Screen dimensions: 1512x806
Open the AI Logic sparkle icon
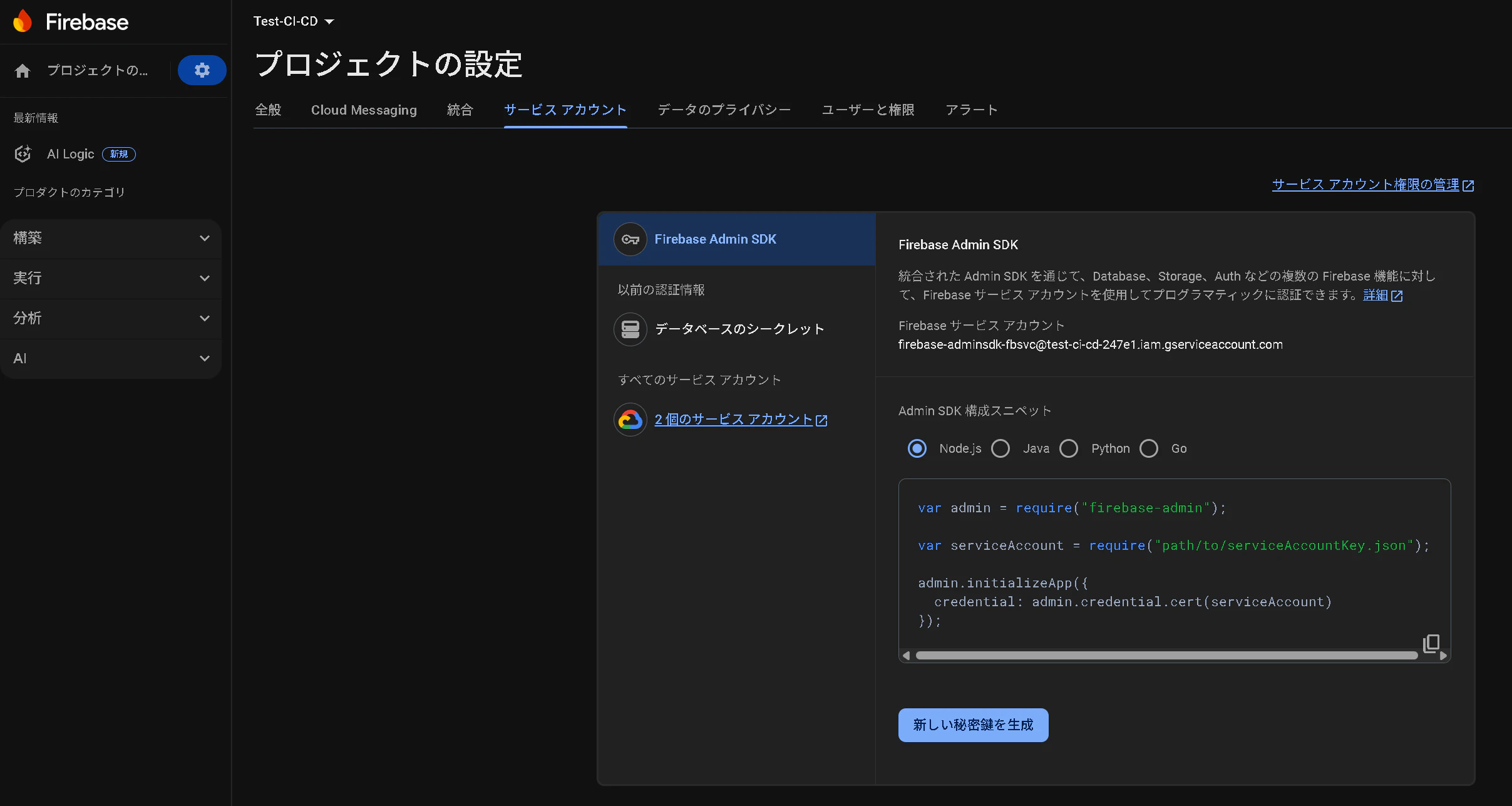click(23, 154)
